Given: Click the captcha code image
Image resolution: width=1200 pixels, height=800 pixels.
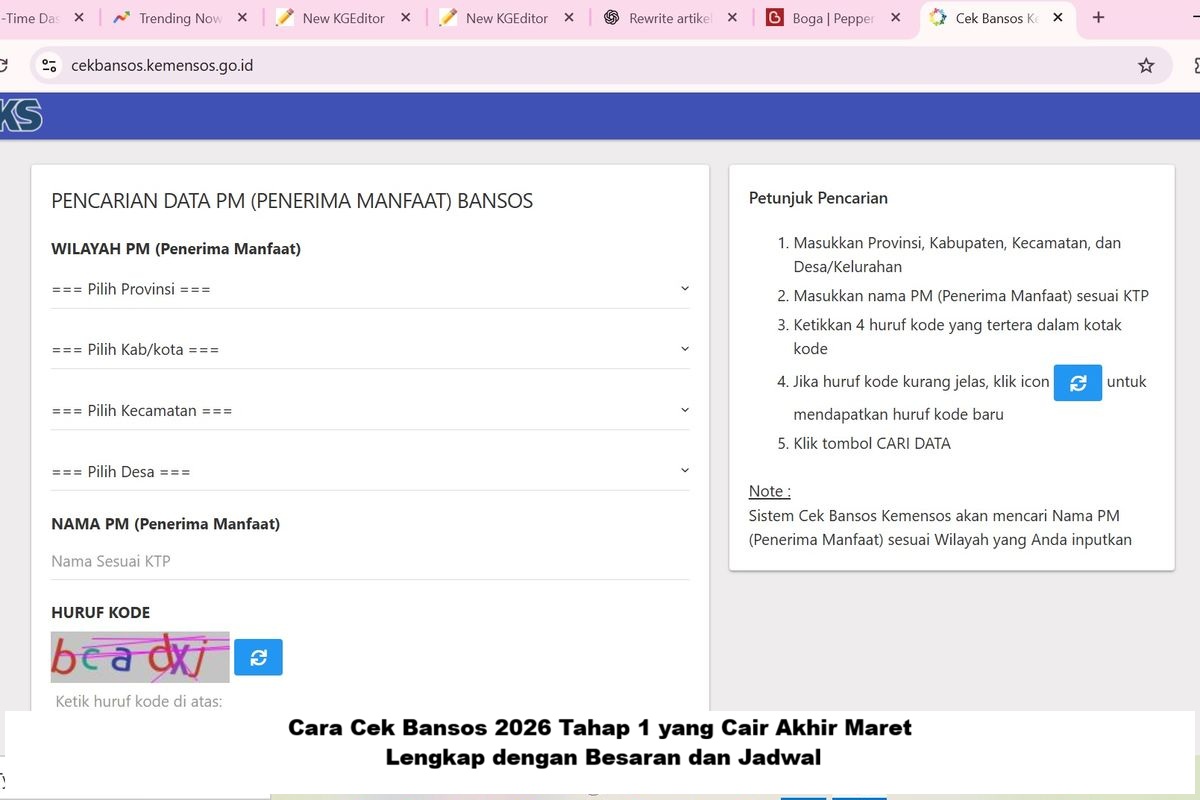Looking at the screenshot, I should click(x=140, y=657).
